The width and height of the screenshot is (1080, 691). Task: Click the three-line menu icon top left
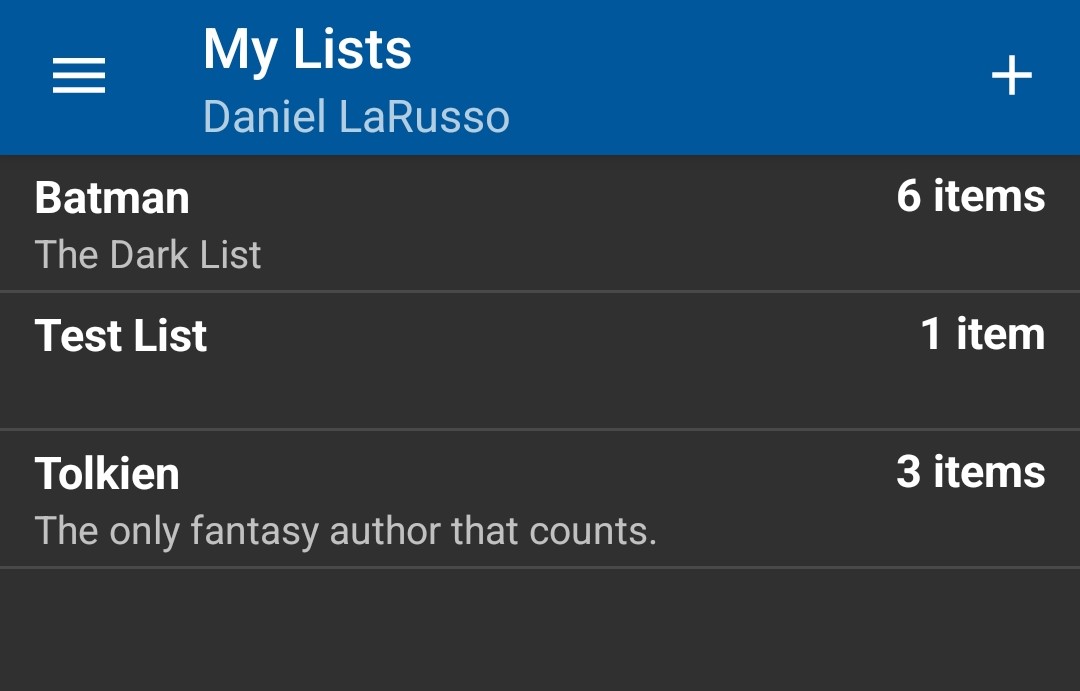pos(77,75)
